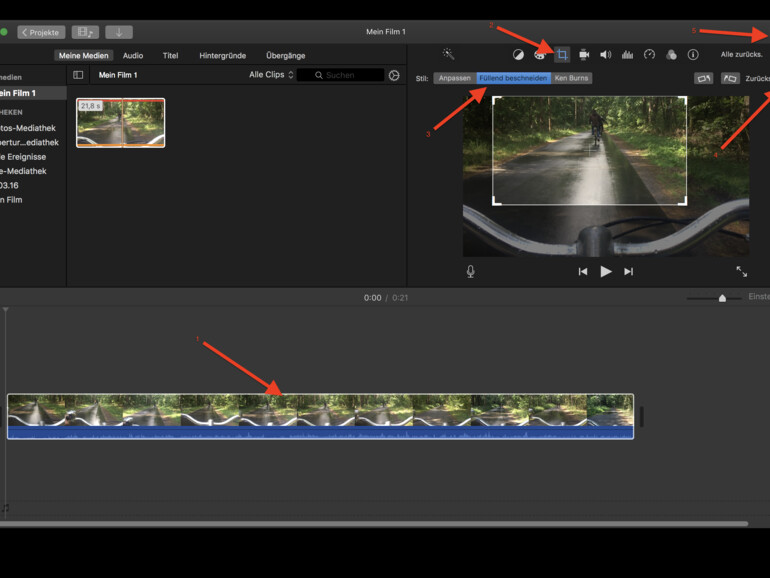Open the clip information icon
The image size is (770, 578).
[693, 55]
